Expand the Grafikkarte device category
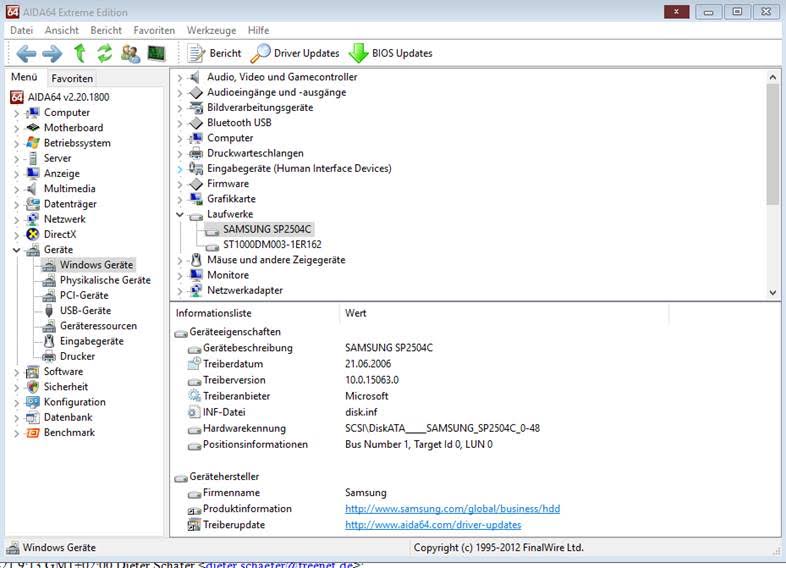The width and height of the screenshot is (786, 568). [179, 200]
